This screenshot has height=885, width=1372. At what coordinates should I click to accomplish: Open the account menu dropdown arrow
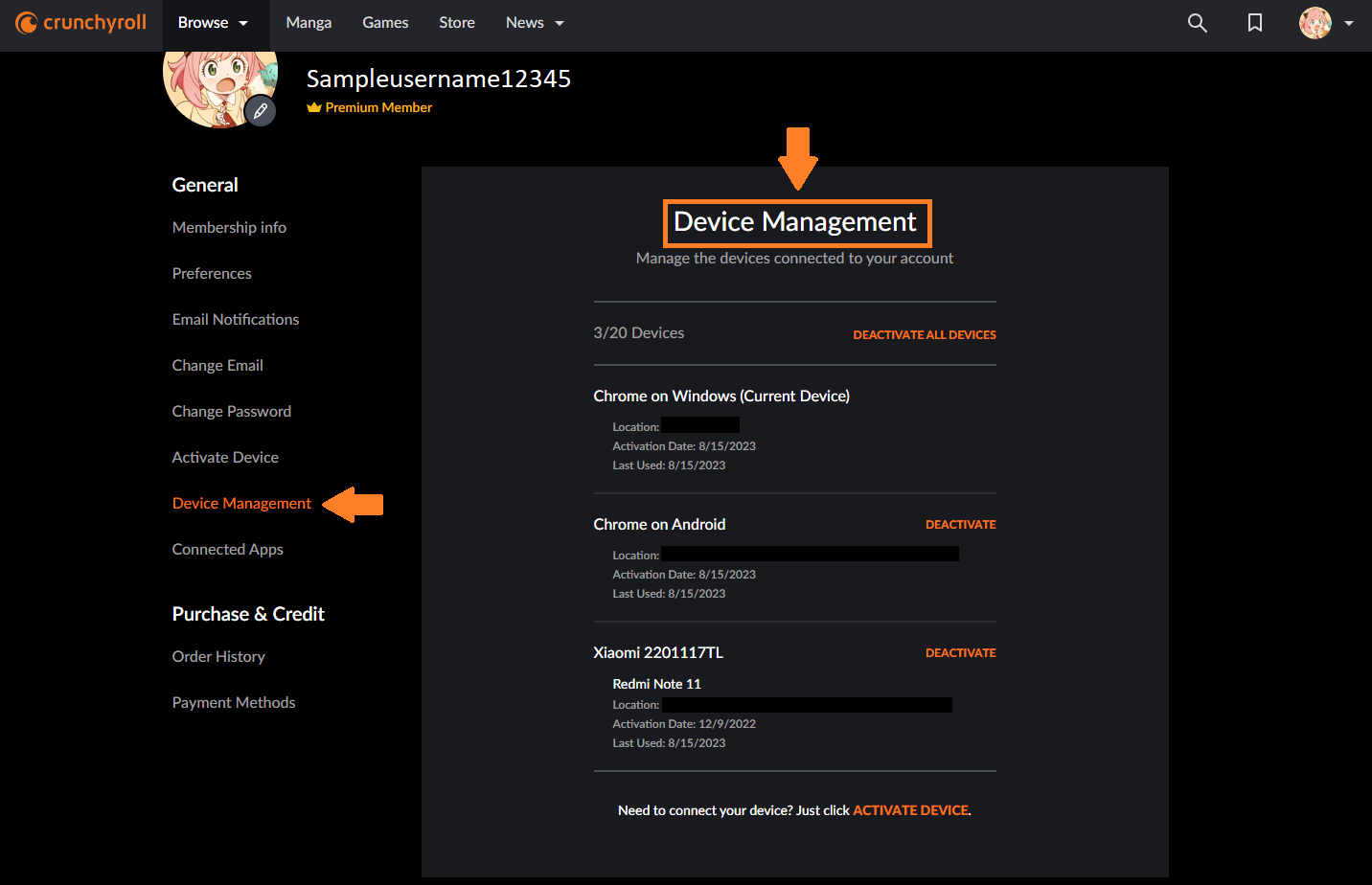click(x=1349, y=23)
